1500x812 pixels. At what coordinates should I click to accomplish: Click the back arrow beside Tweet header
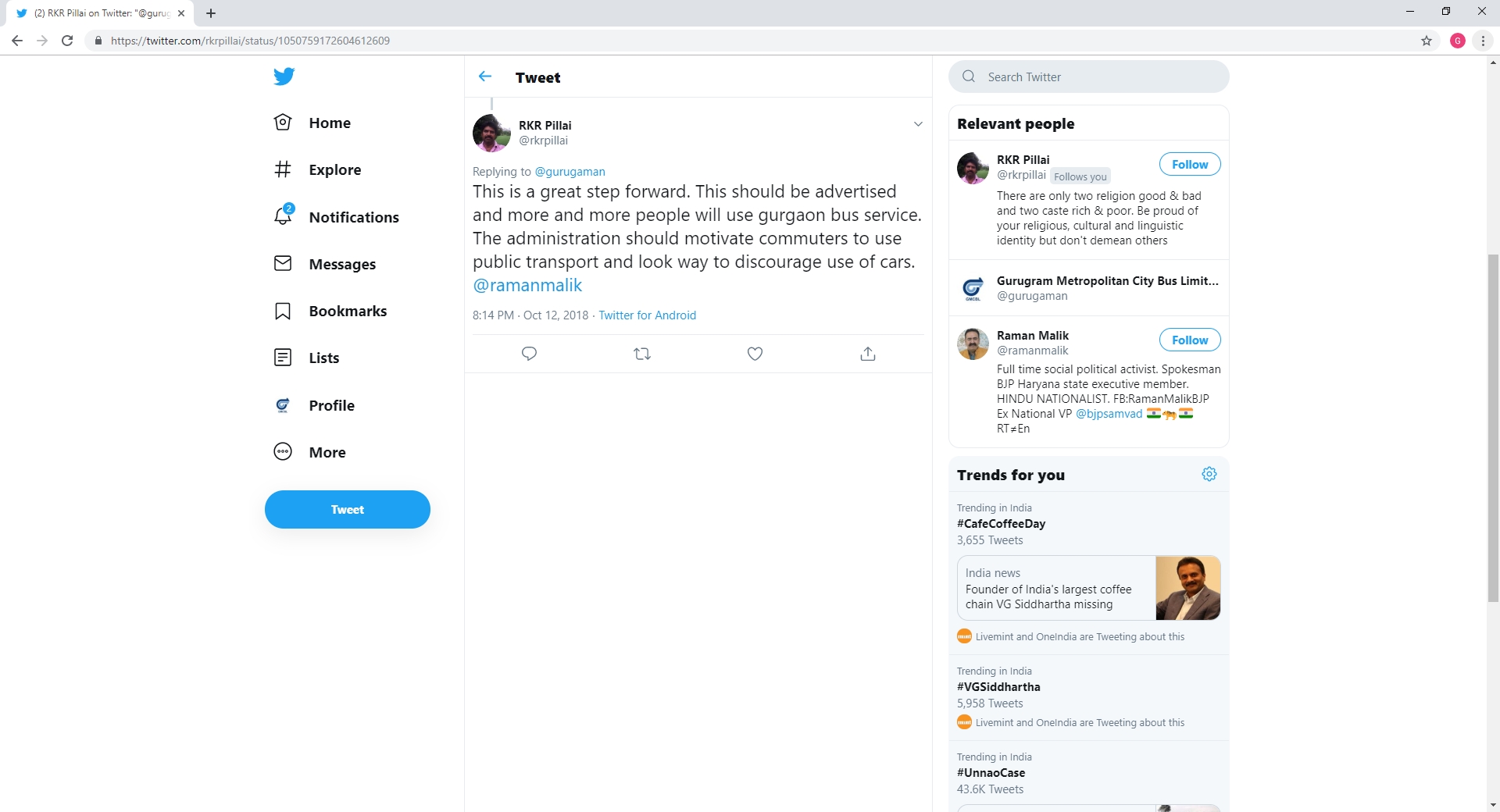[485, 77]
